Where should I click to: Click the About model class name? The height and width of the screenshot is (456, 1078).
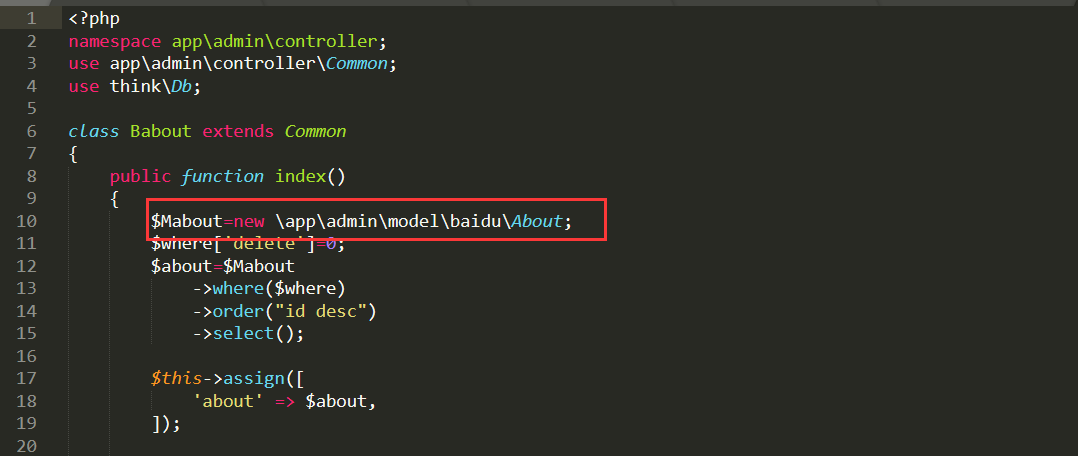[x=537, y=221]
